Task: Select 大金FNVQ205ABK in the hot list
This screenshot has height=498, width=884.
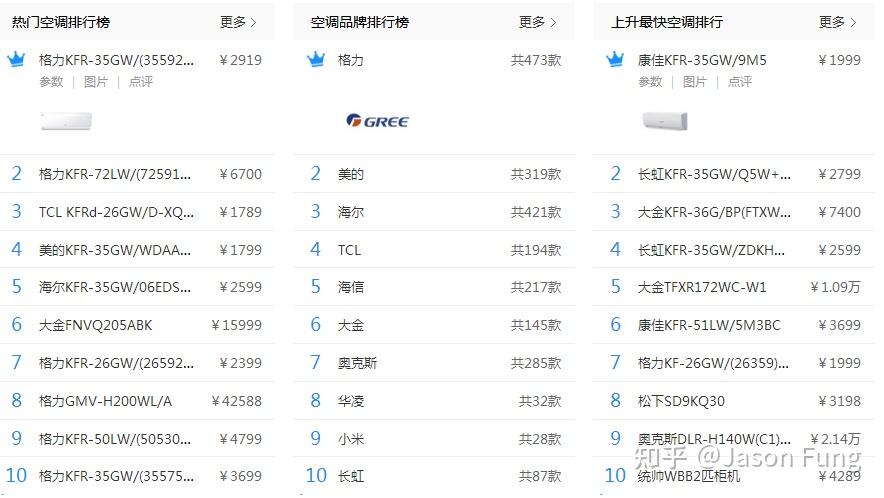Action: [x=96, y=325]
